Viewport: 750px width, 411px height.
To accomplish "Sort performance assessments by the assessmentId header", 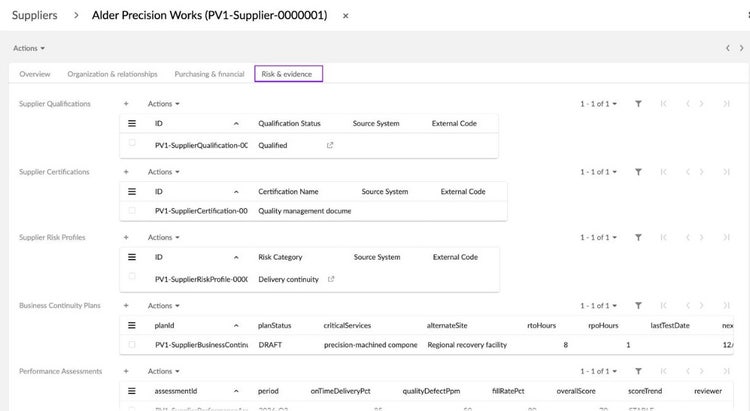I will (x=176, y=391).
